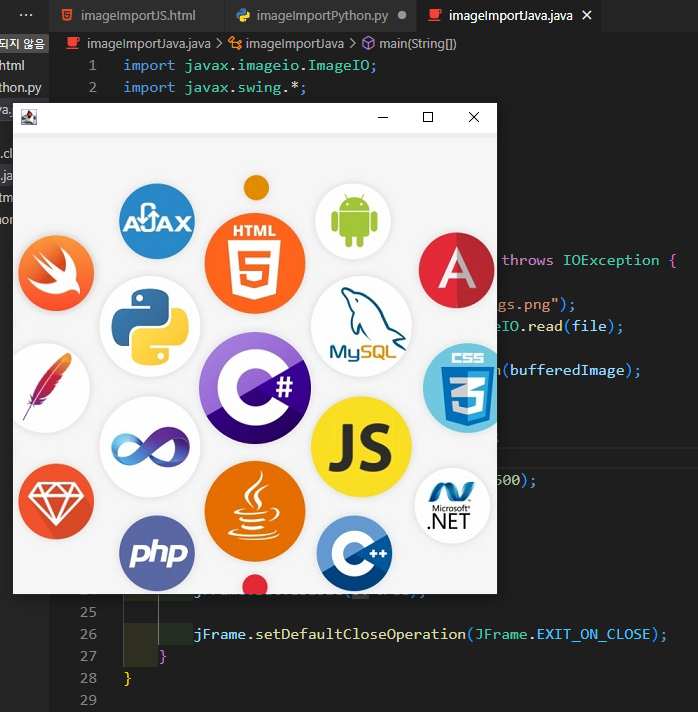Click the Java window app icon in title bar
Image resolution: width=698 pixels, height=712 pixels.
pos(29,117)
